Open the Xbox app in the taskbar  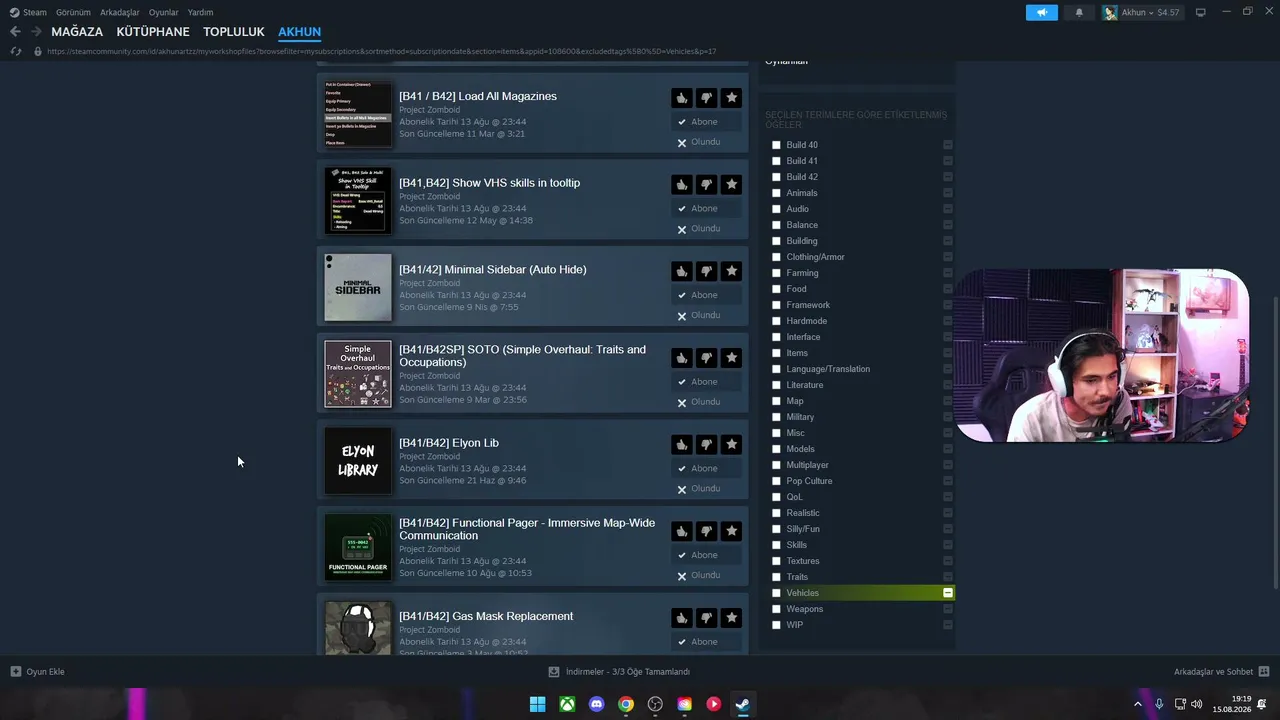click(567, 704)
